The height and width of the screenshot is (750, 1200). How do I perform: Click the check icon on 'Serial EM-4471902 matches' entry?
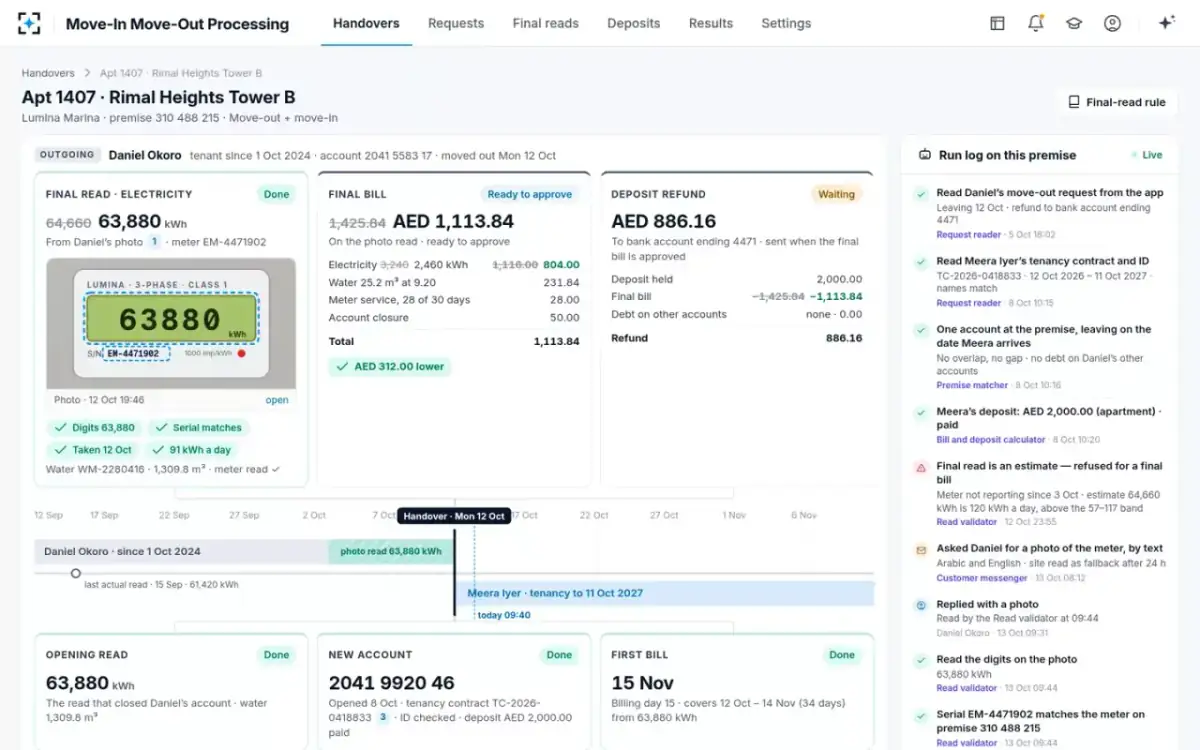[x=921, y=715]
